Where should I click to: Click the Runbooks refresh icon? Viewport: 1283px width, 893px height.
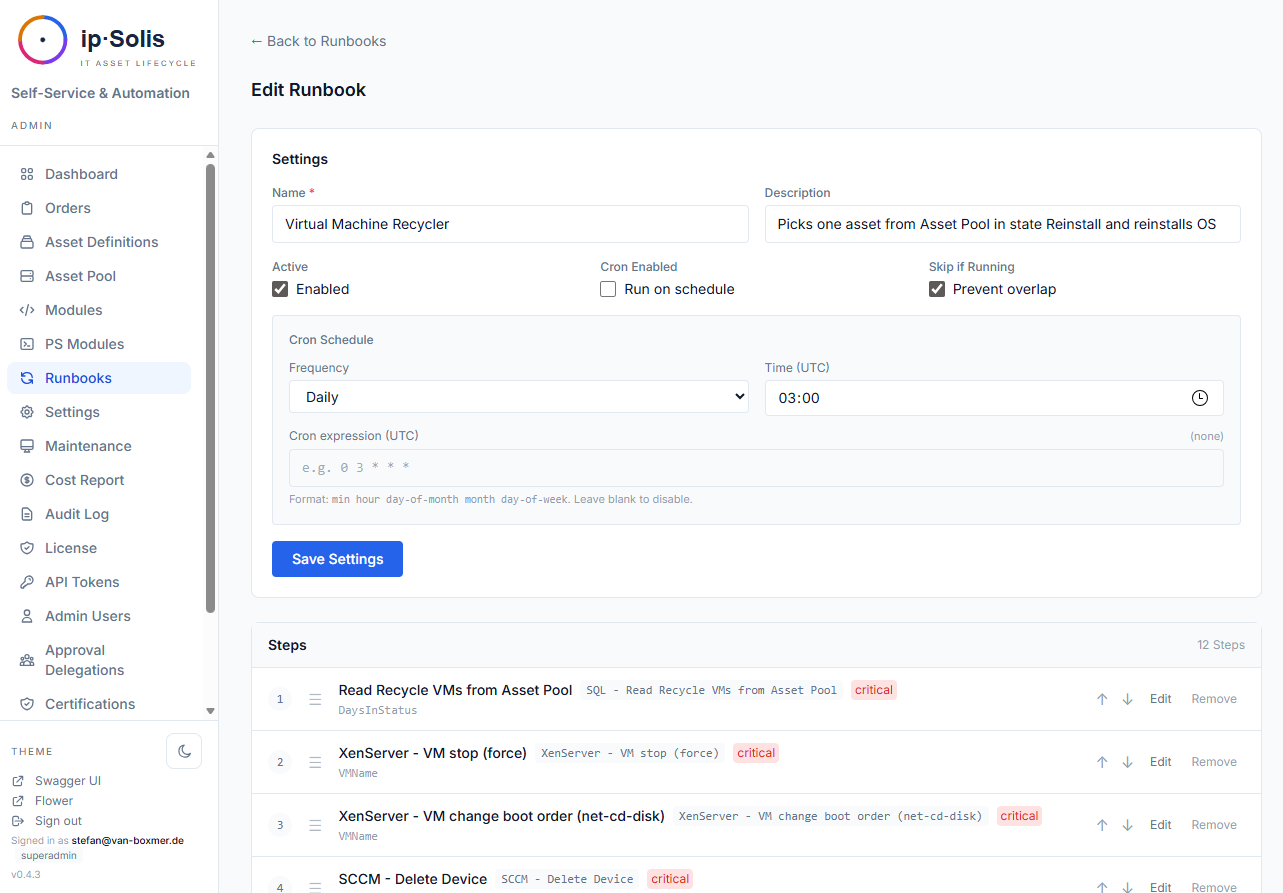[27, 378]
